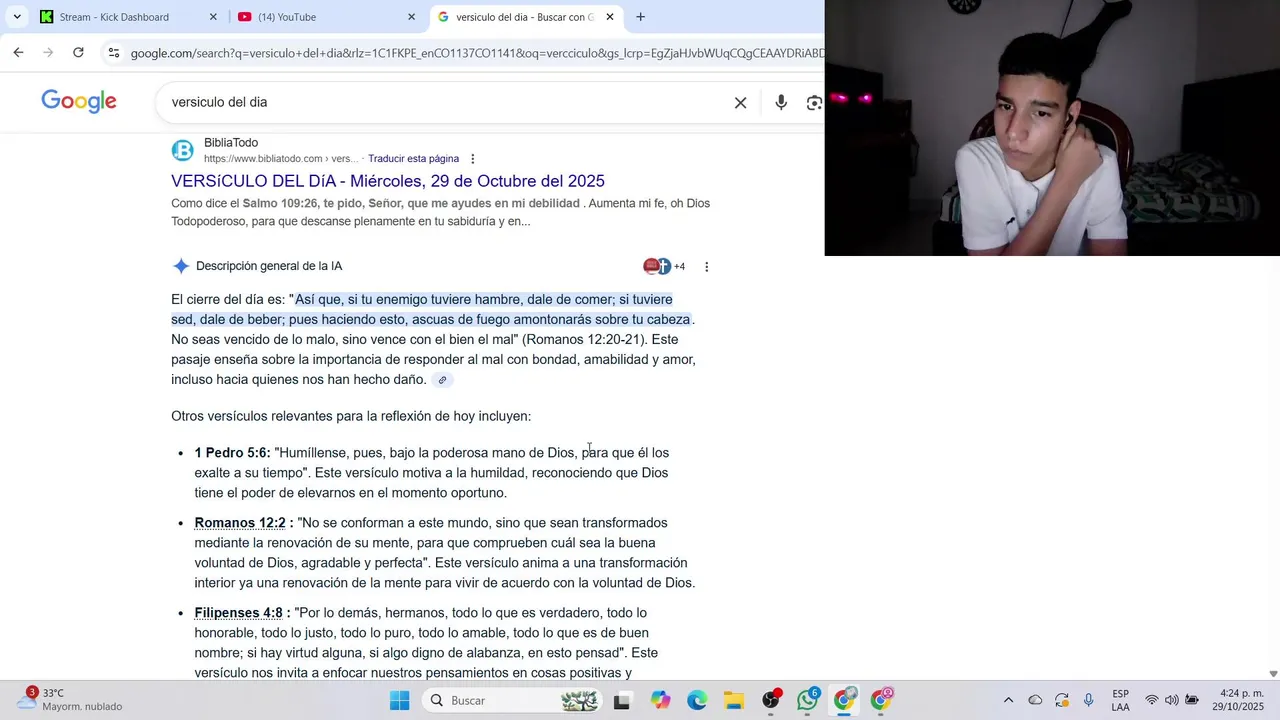Click the AI overview sparkle icon
The width and height of the screenshot is (1280, 720).
pyautogui.click(x=181, y=266)
